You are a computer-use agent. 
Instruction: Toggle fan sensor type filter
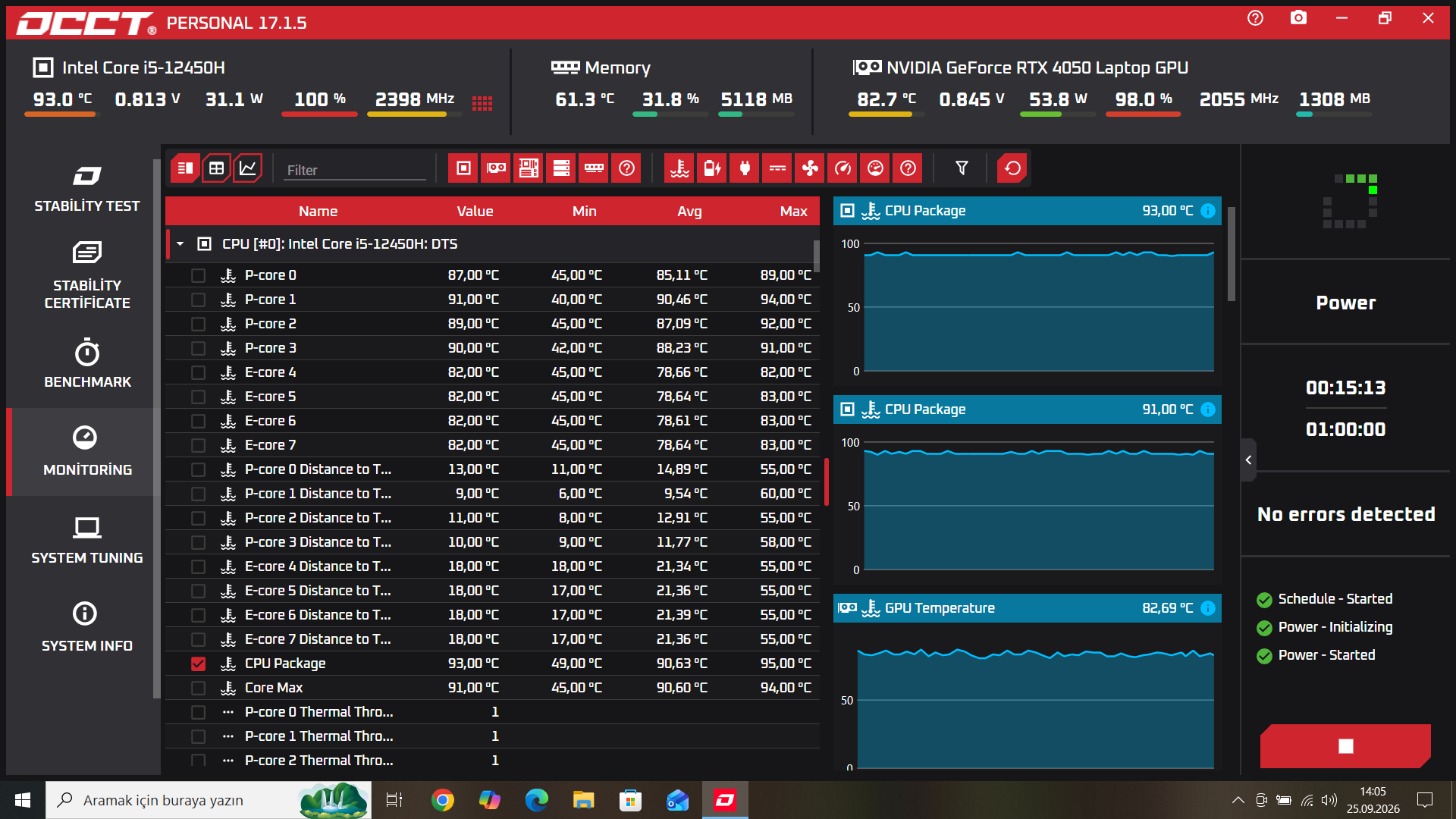810,168
